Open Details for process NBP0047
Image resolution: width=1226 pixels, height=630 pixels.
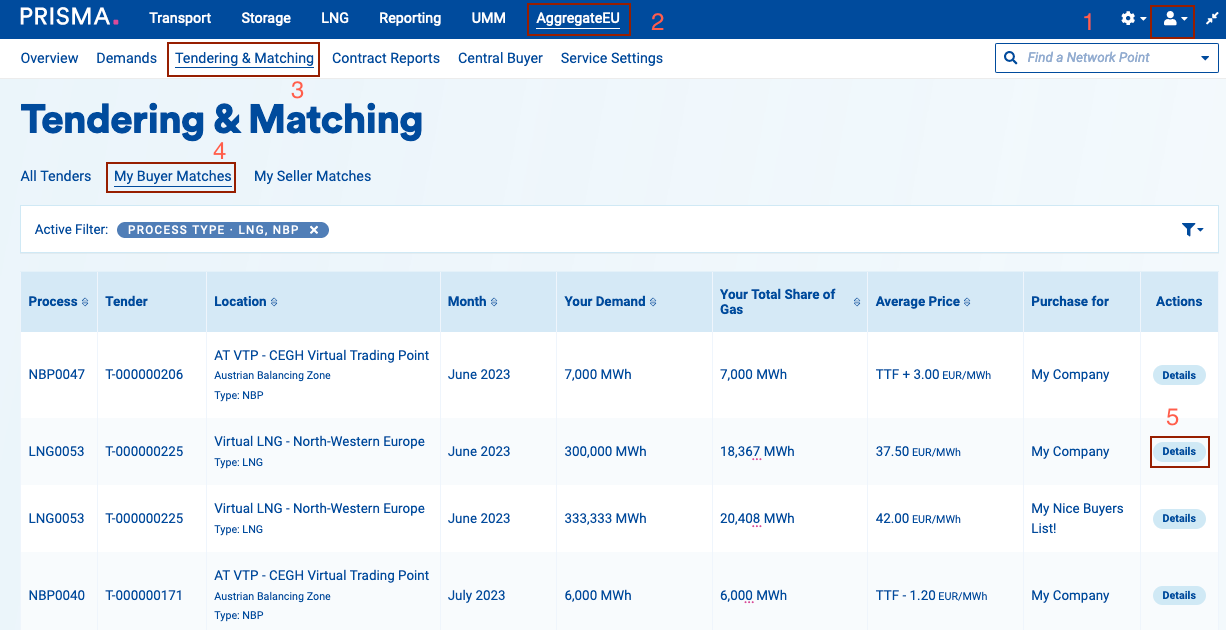coord(1179,375)
